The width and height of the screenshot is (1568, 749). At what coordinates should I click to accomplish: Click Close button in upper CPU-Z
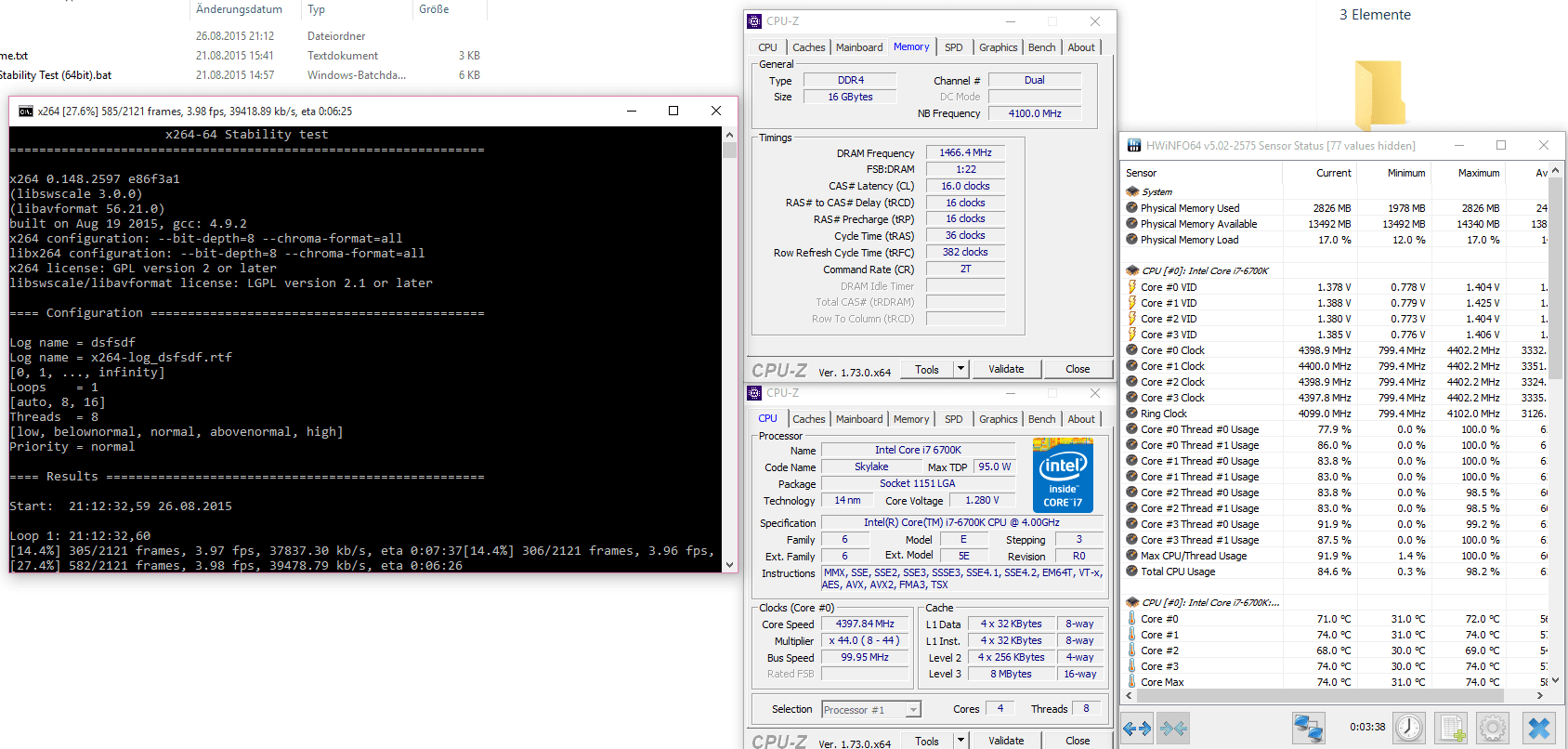click(x=1078, y=369)
